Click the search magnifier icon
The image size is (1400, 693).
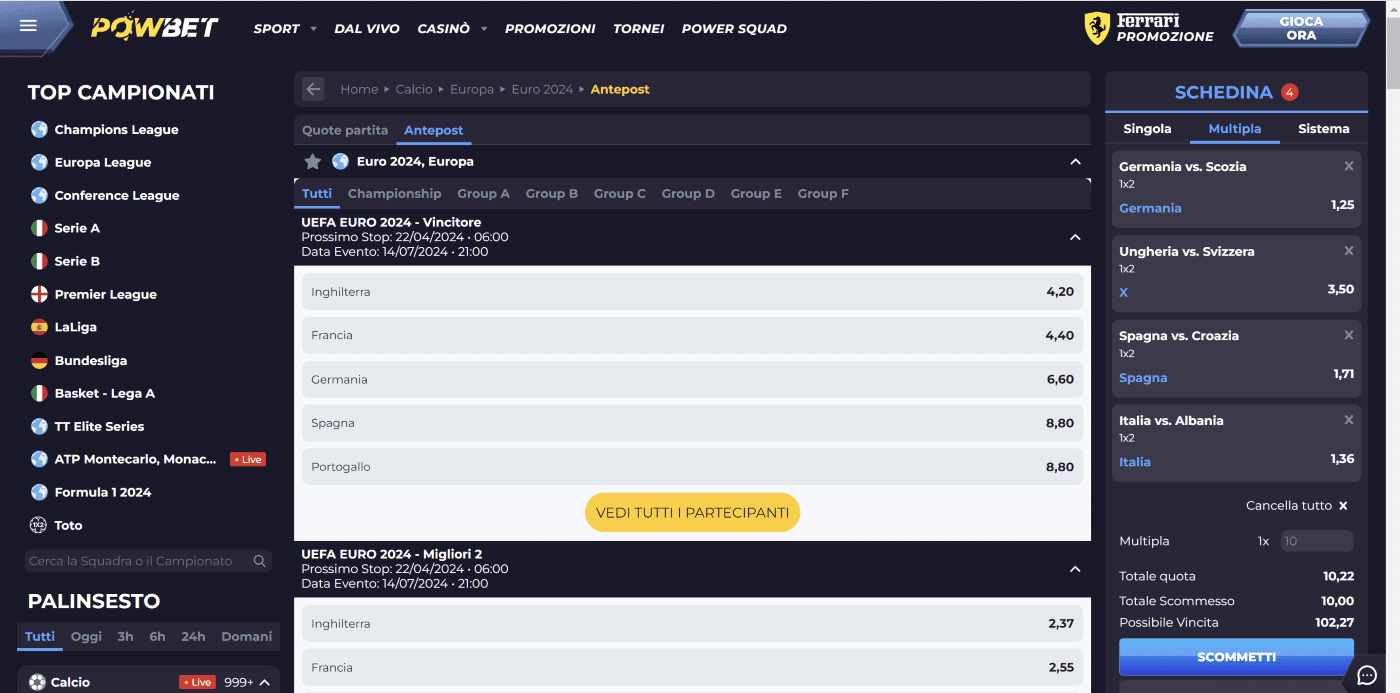259,561
